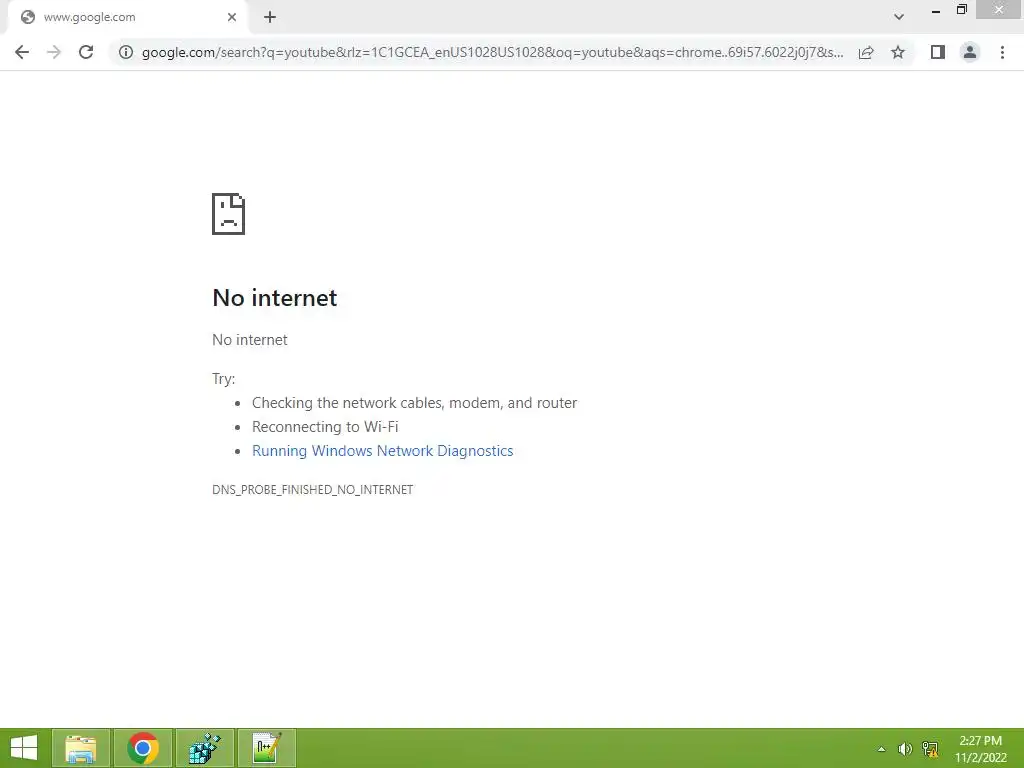Click the sad page error icon
Image resolution: width=1024 pixels, height=768 pixels.
point(229,214)
